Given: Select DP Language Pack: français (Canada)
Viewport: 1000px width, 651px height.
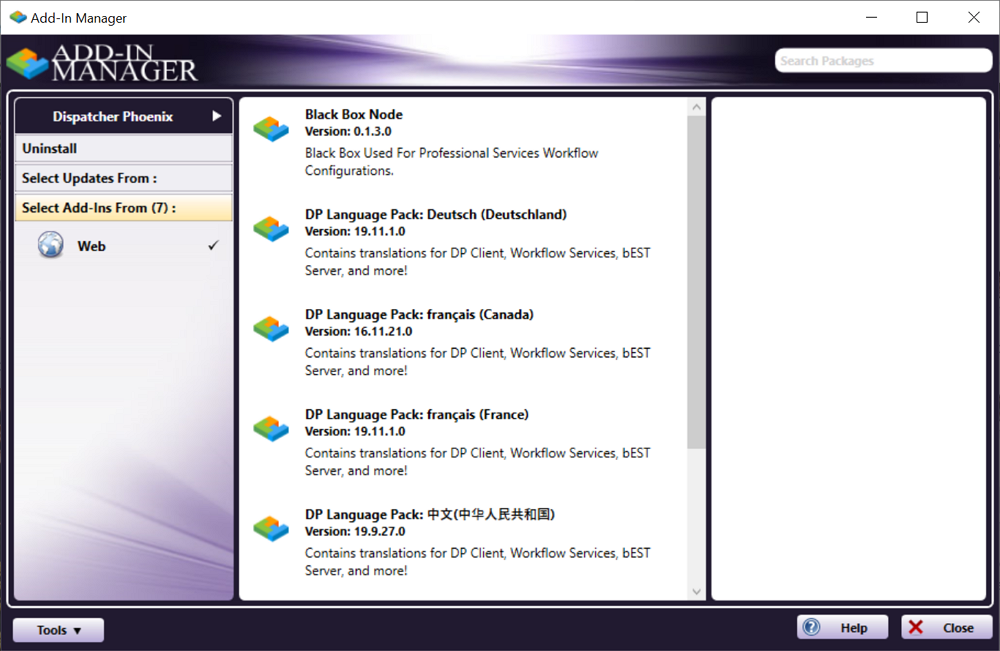Looking at the screenshot, I should [419, 314].
